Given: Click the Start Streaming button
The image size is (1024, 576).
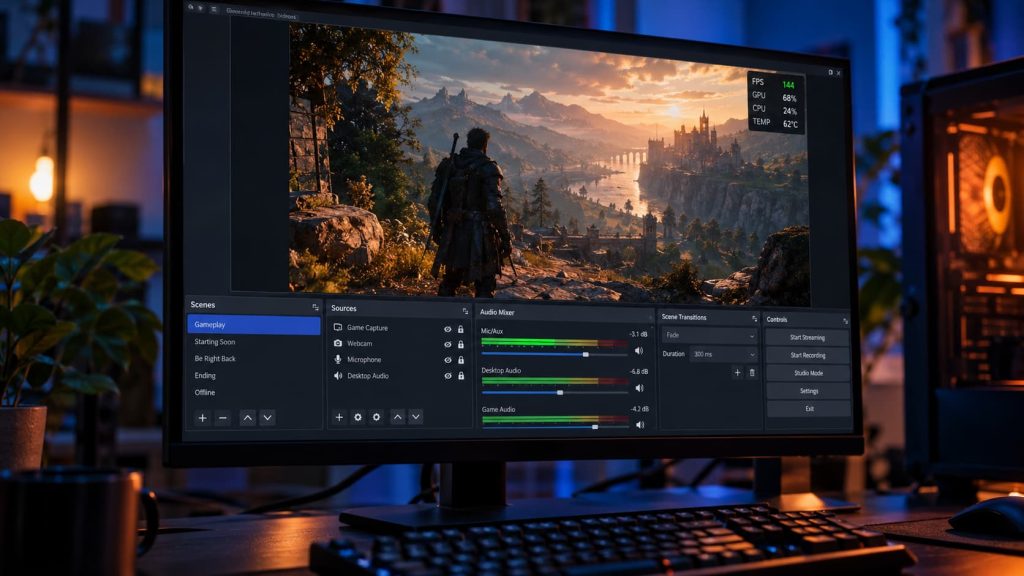Looking at the screenshot, I should coord(807,338).
